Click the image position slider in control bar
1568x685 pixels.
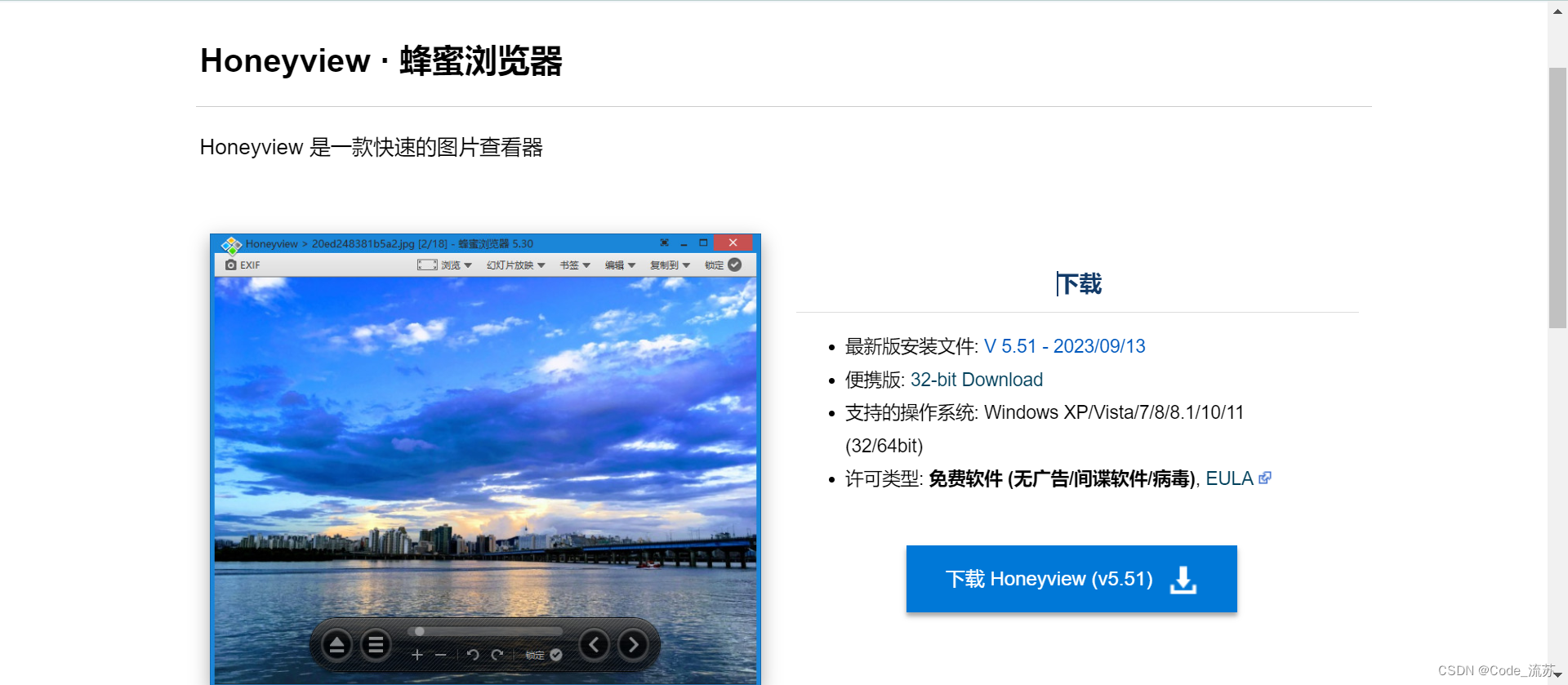coord(485,631)
